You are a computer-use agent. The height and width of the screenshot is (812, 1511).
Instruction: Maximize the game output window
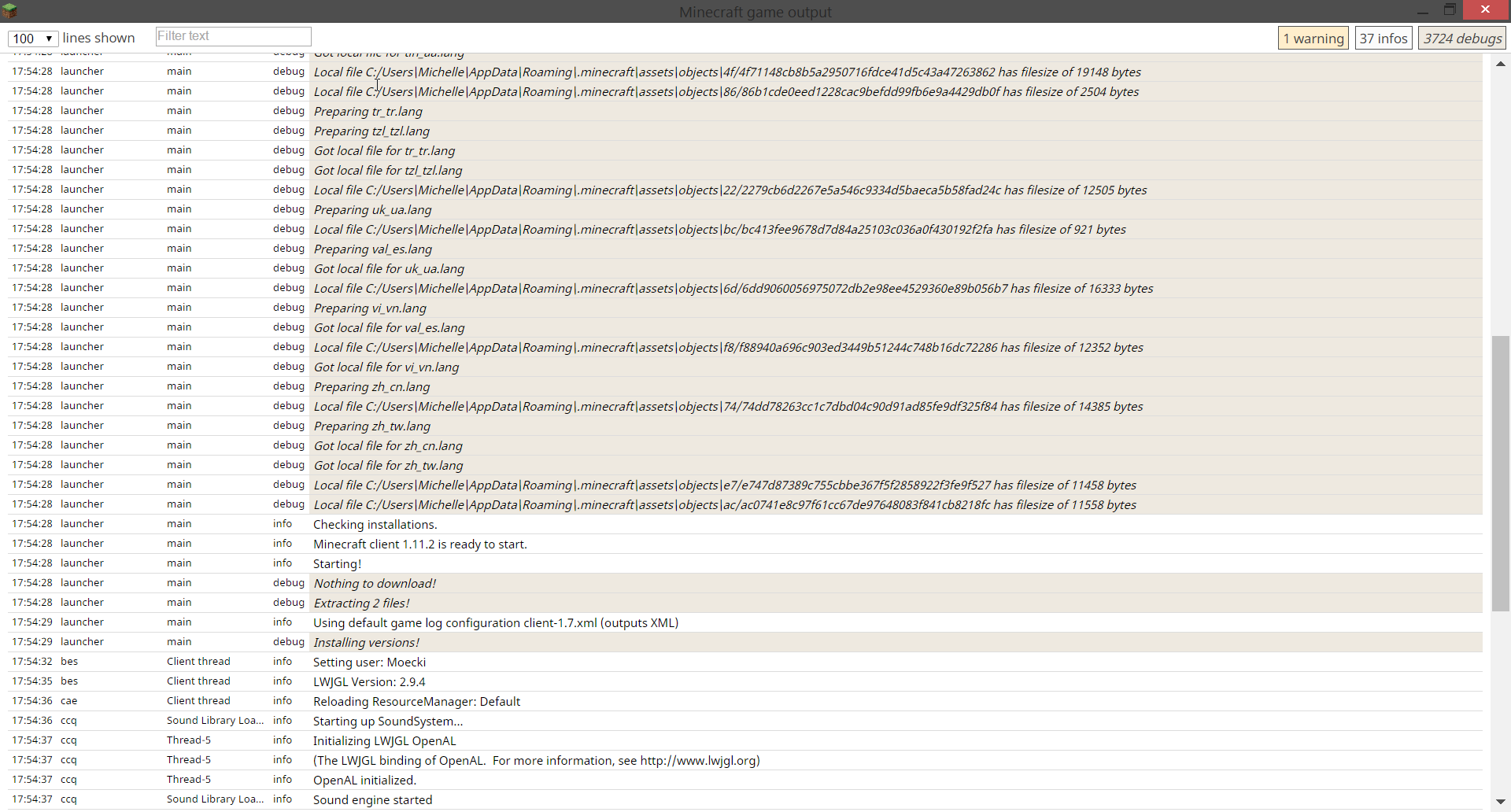[1450, 10]
